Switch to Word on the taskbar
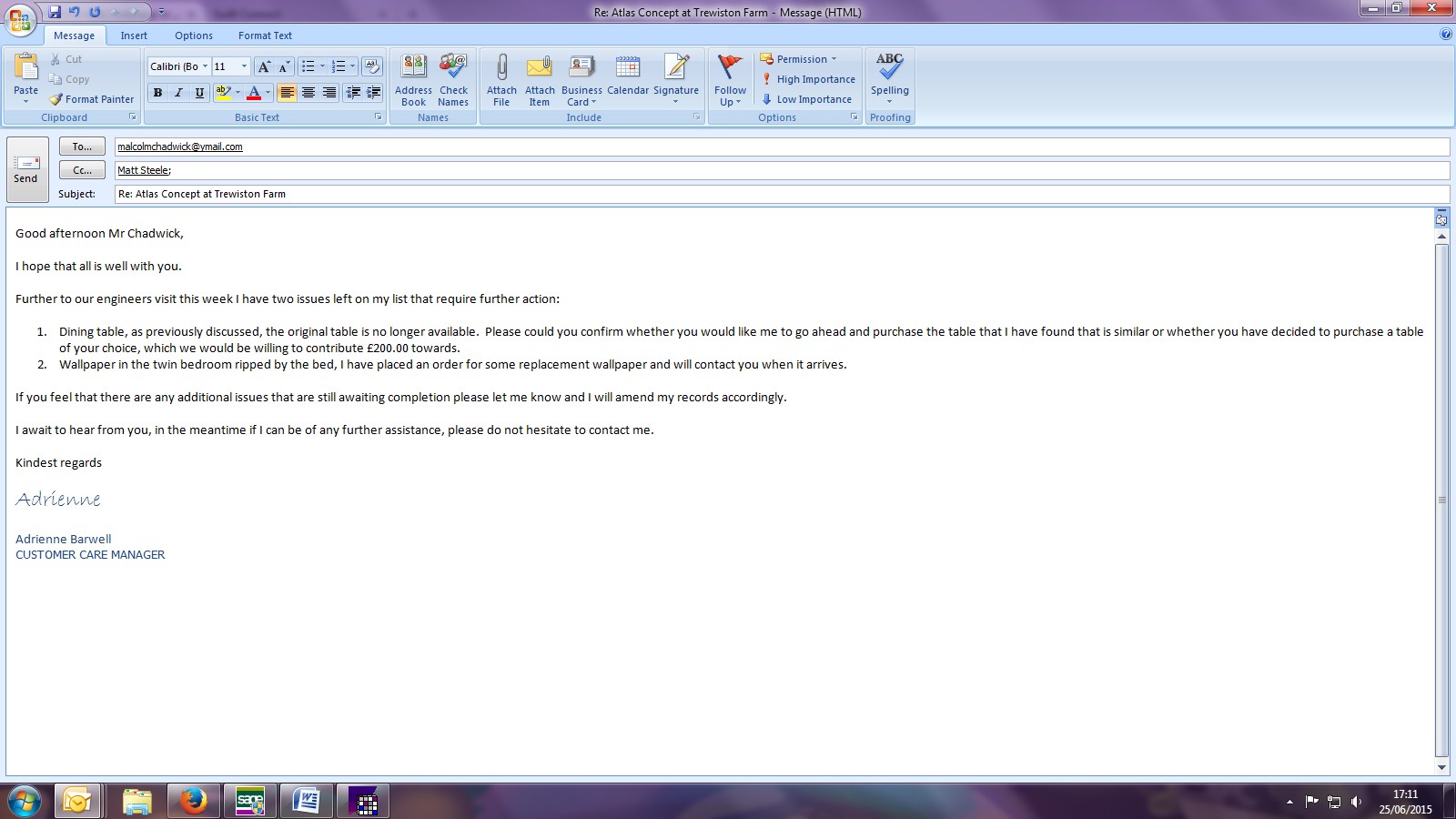The image size is (1456, 819). pyautogui.click(x=307, y=801)
